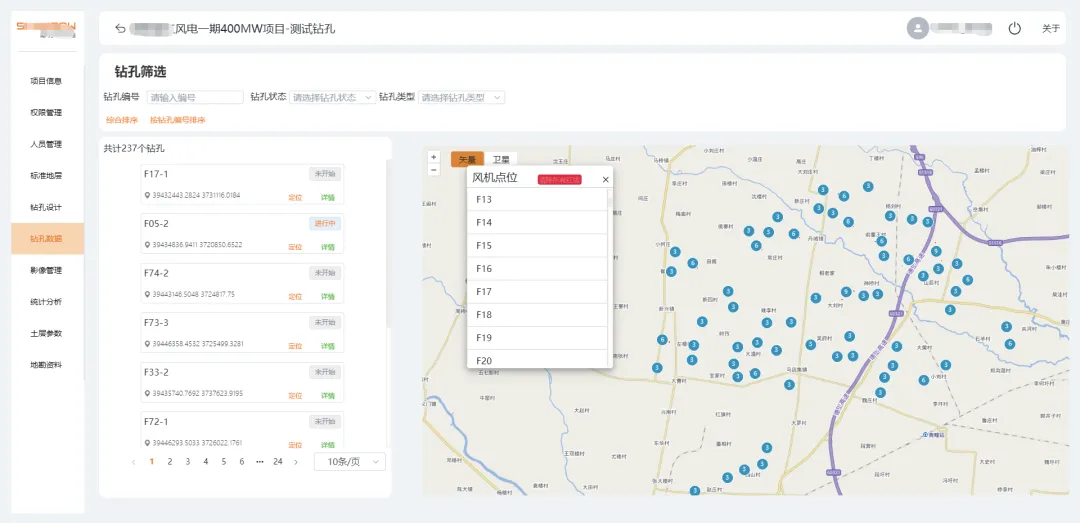Click the back arrow beside the project title
This screenshot has height=523, width=1080.
[121, 28]
